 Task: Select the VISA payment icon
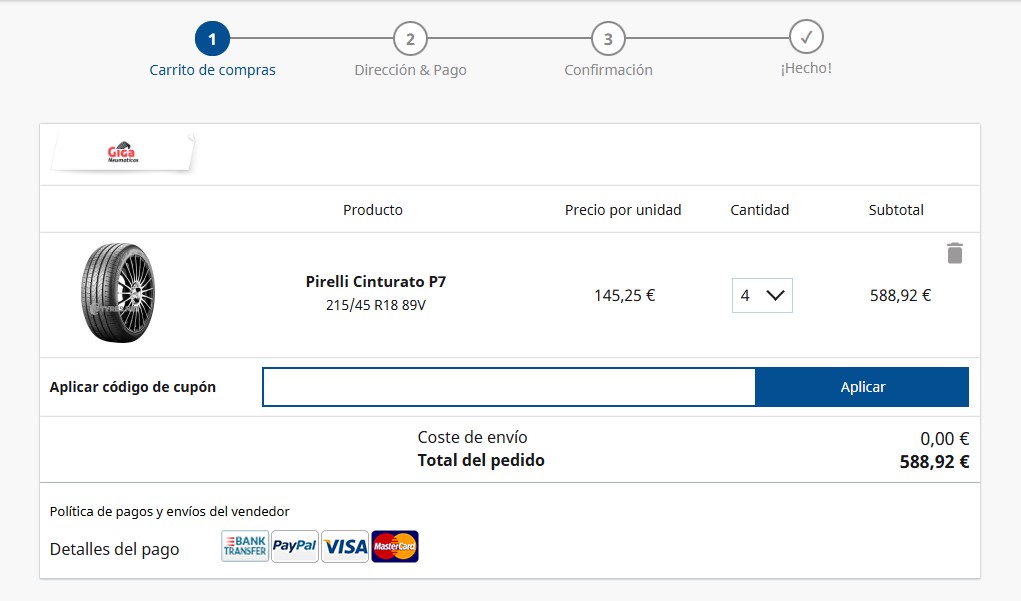coord(344,546)
